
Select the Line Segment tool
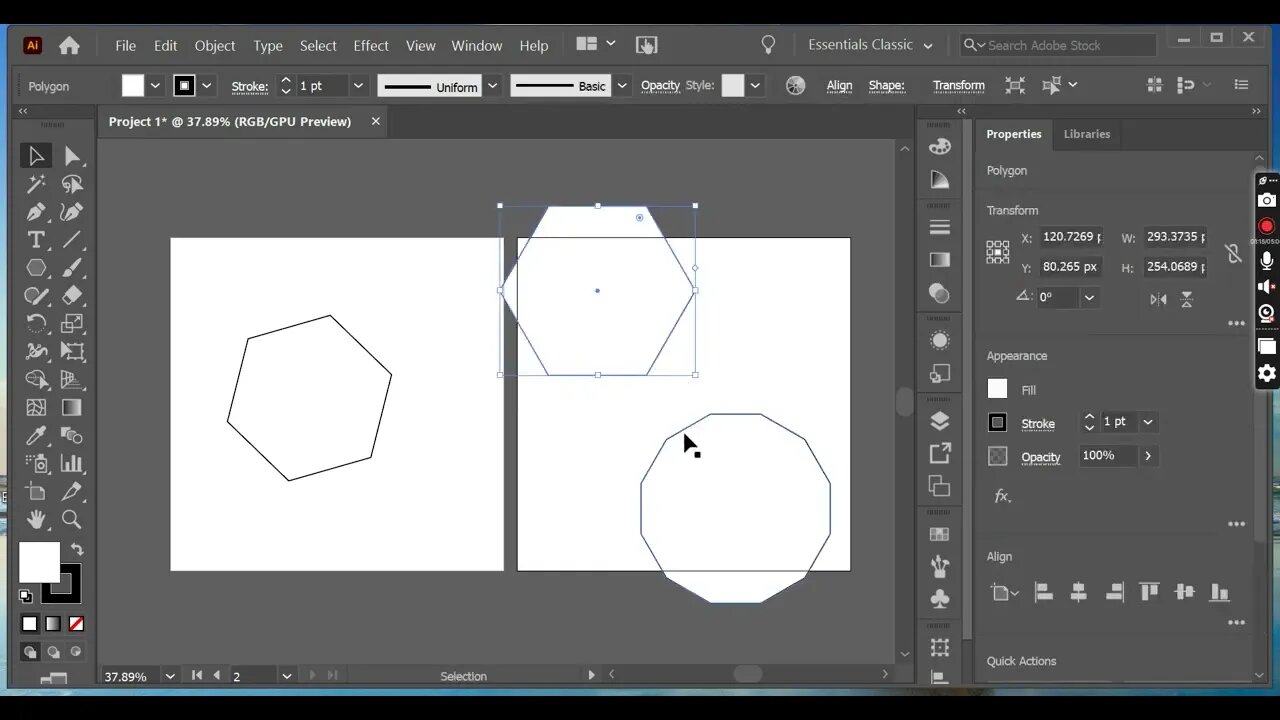click(x=72, y=240)
